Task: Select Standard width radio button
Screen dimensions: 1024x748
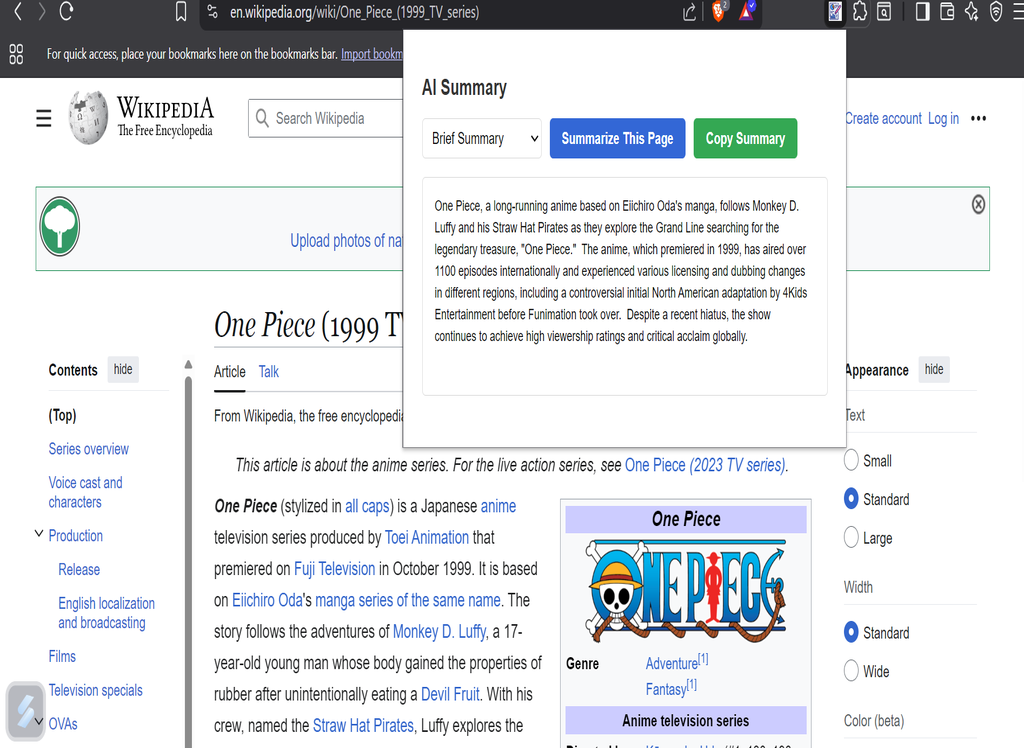Action: pos(851,632)
